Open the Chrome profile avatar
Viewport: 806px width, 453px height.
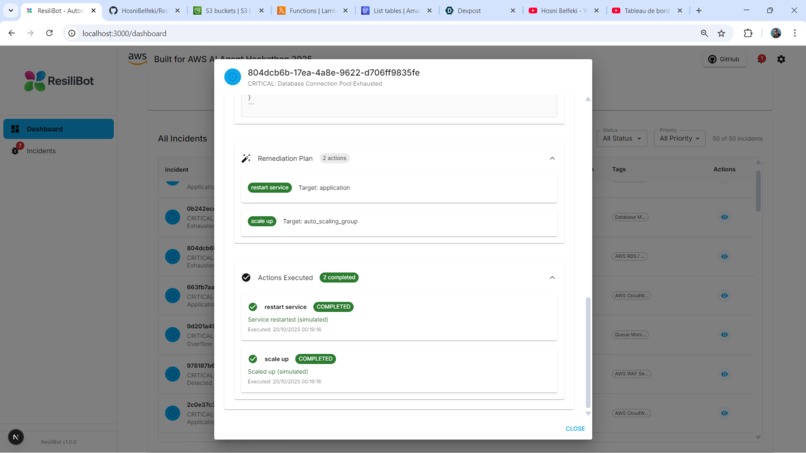(x=776, y=33)
